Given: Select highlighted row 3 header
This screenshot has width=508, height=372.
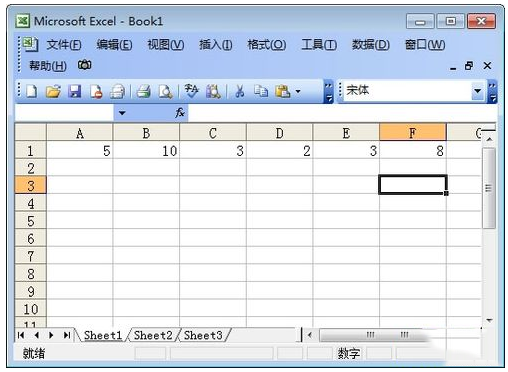Looking at the screenshot, I should (31, 186).
